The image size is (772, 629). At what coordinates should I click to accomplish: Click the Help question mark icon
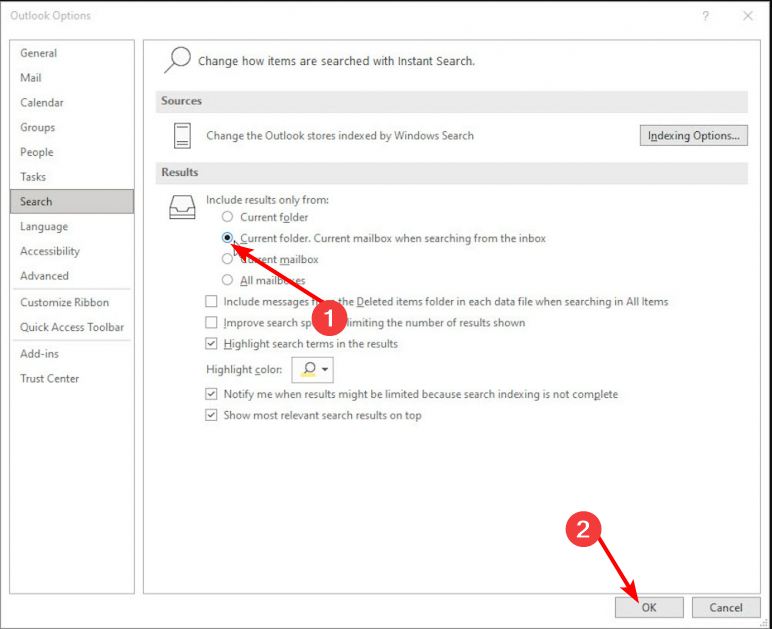pyautogui.click(x=706, y=16)
